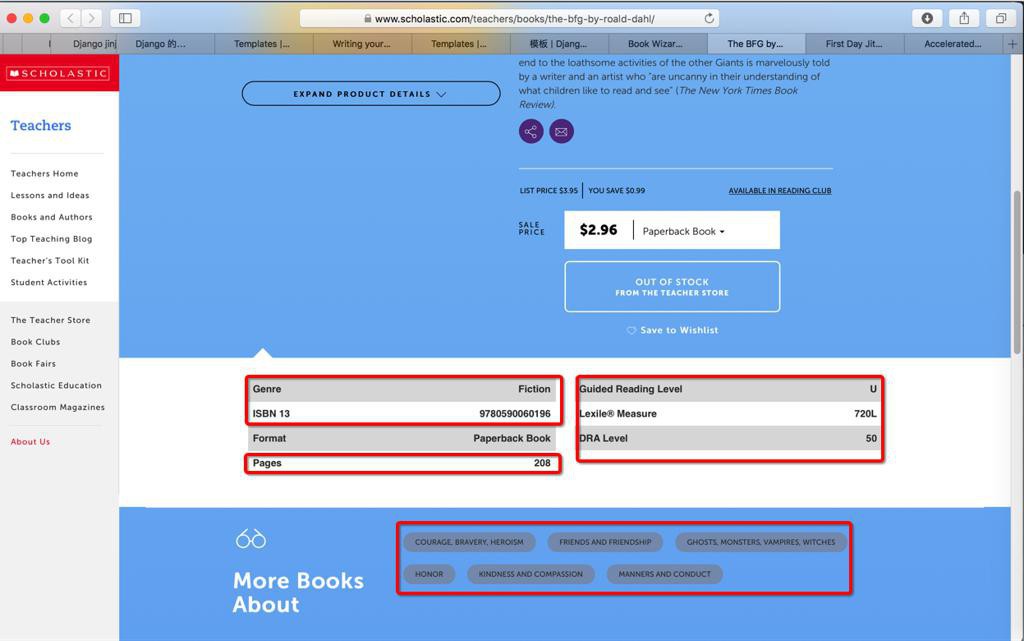Open Teacher's Tool Kit
1024x641 pixels.
[x=50, y=260]
